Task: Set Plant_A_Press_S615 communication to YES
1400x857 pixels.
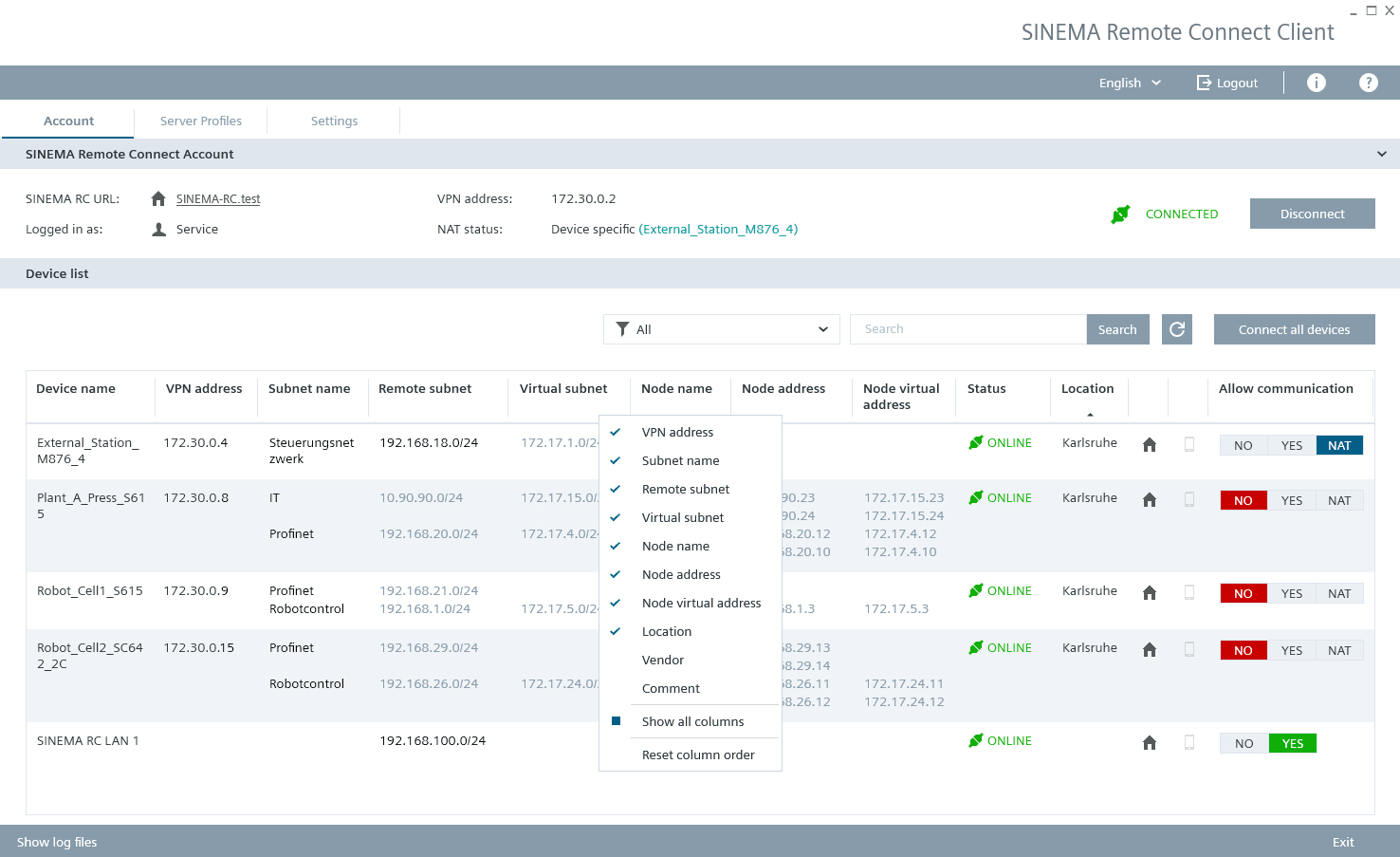Action: (x=1292, y=500)
